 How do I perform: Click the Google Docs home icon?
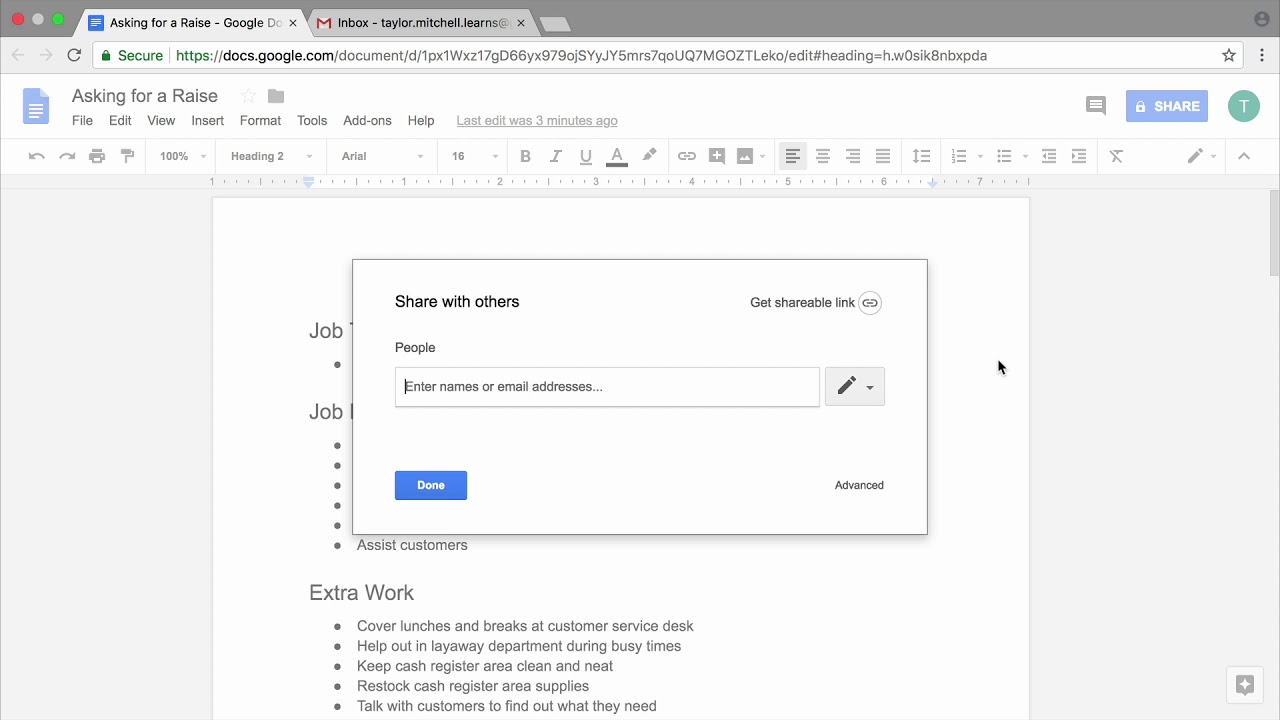pos(36,106)
